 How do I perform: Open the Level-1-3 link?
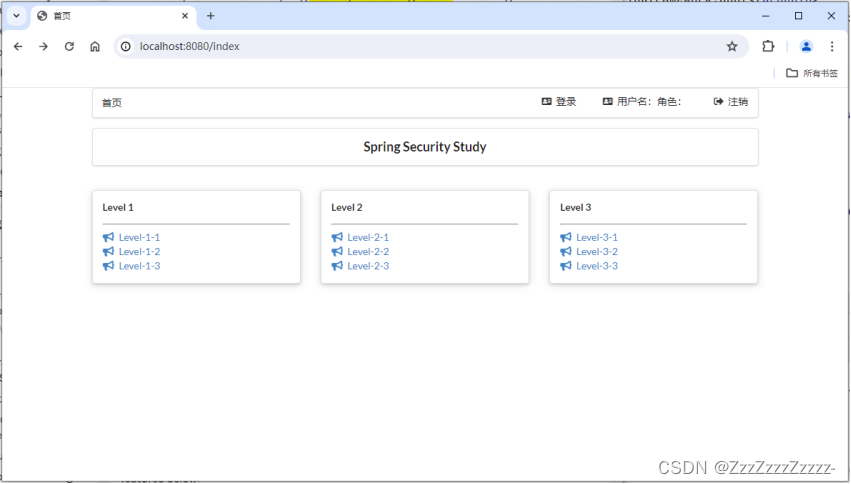(x=139, y=266)
